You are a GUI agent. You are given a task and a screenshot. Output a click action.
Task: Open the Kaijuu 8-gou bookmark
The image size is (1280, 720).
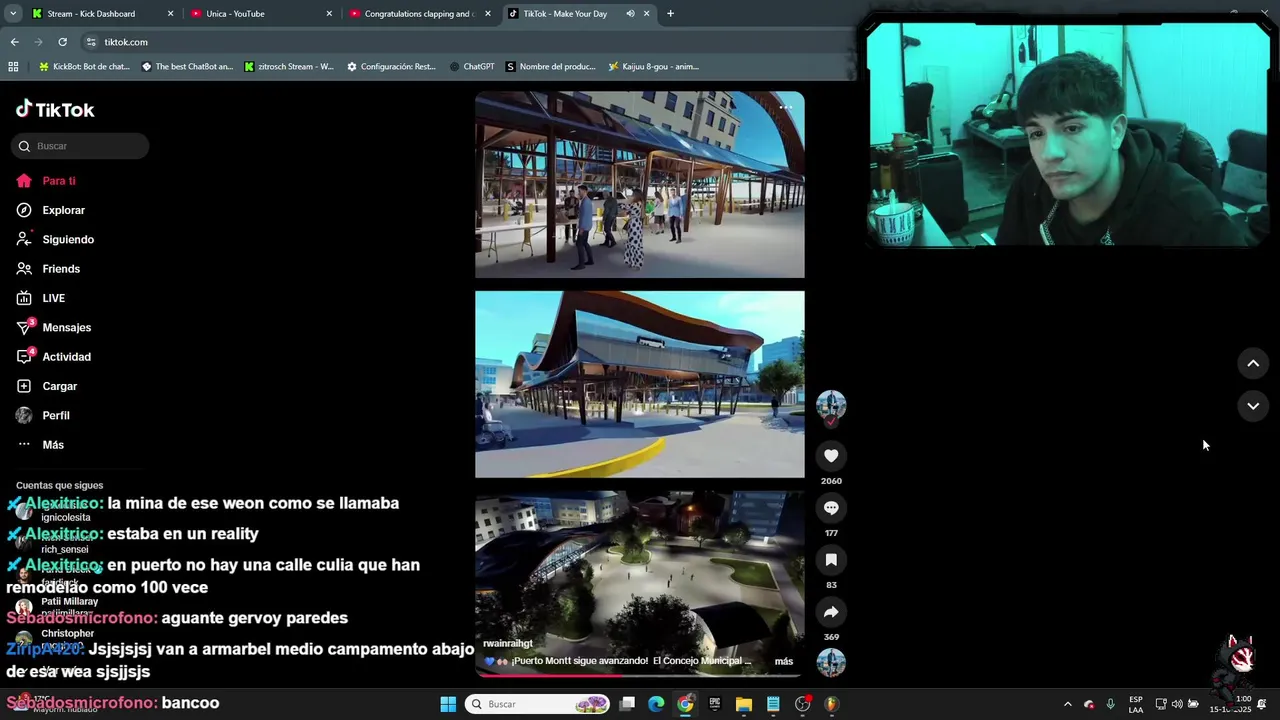click(x=654, y=67)
